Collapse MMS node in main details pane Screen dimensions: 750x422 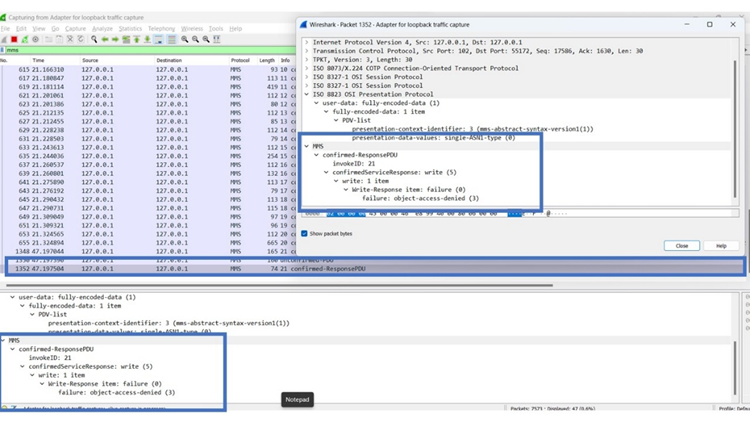click(3, 340)
